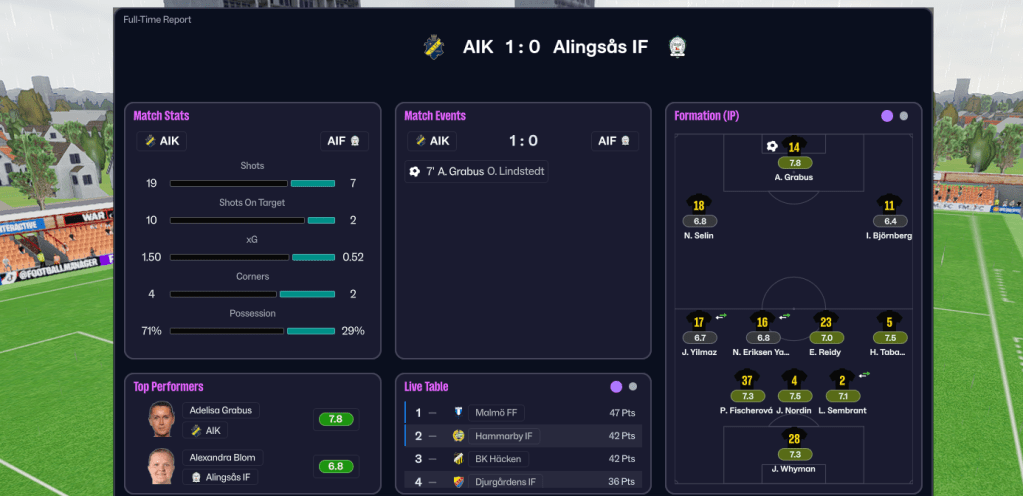Image resolution: width=1023 pixels, height=496 pixels.
Task: Click Alexandra Blom's player portrait
Action: click(x=160, y=466)
